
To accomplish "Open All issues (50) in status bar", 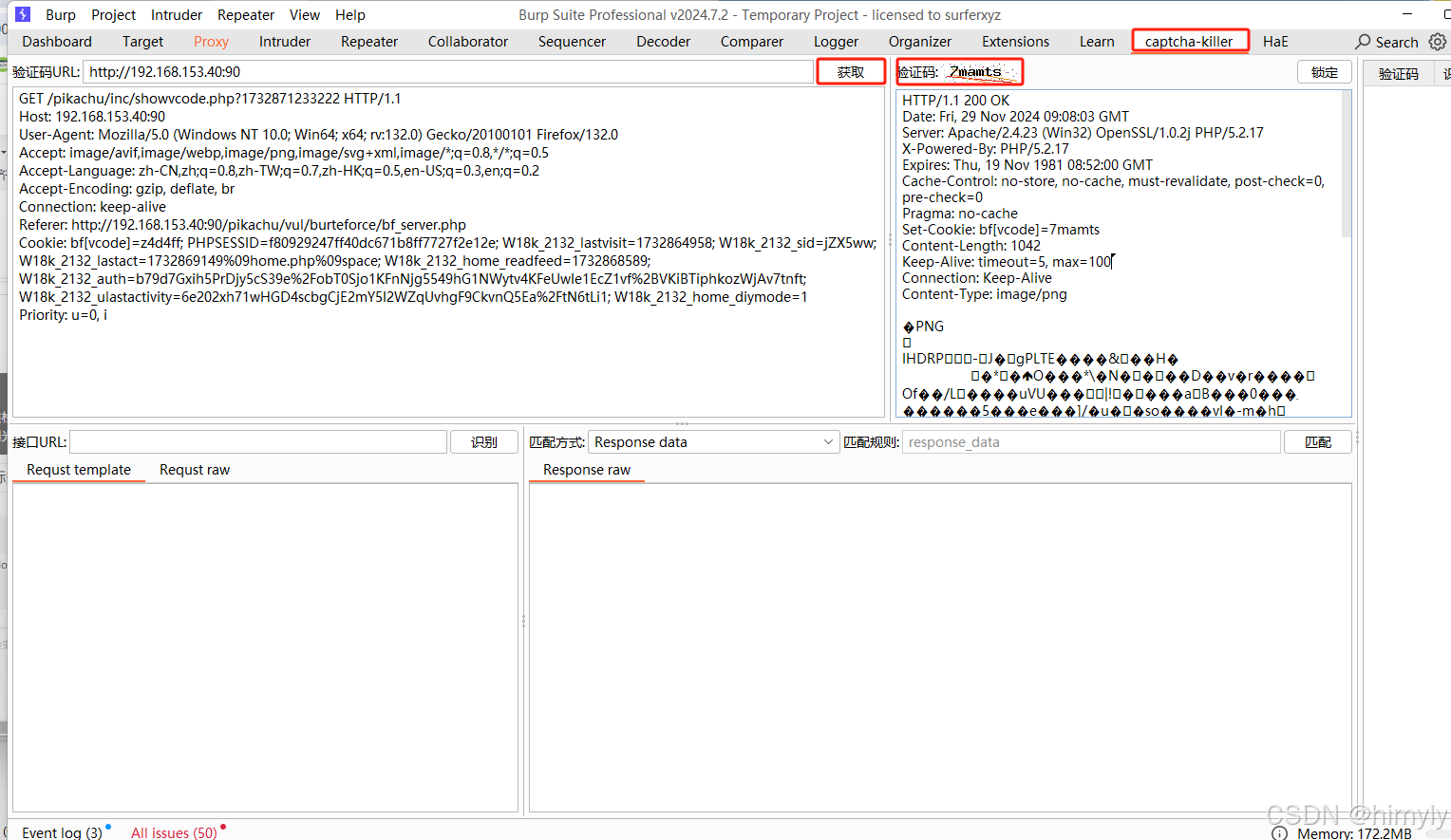I will [174, 832].
